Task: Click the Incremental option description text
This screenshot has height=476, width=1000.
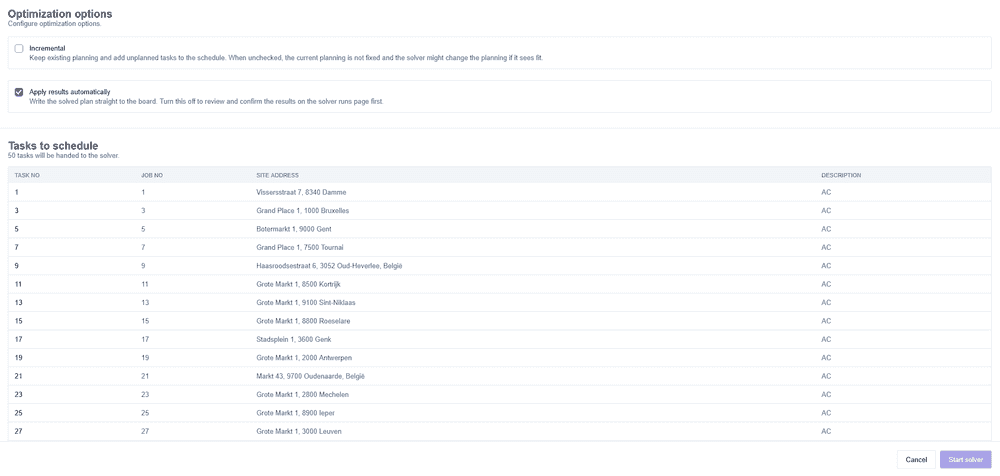Action: (286, 57)
